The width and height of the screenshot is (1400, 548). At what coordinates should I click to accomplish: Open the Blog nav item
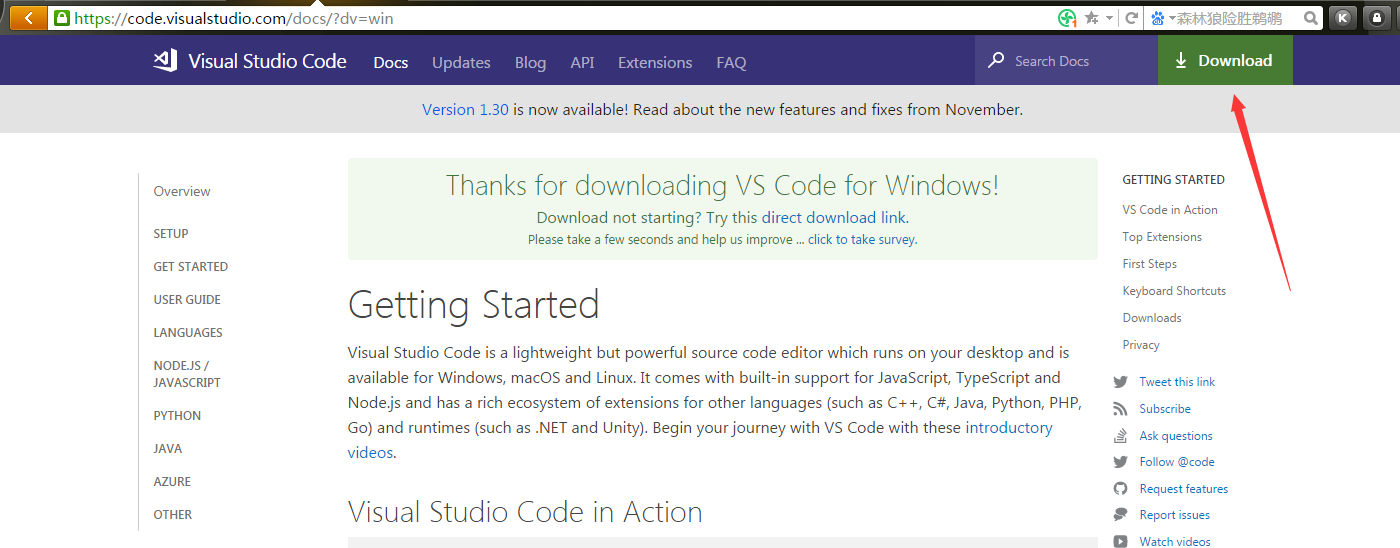530,62
